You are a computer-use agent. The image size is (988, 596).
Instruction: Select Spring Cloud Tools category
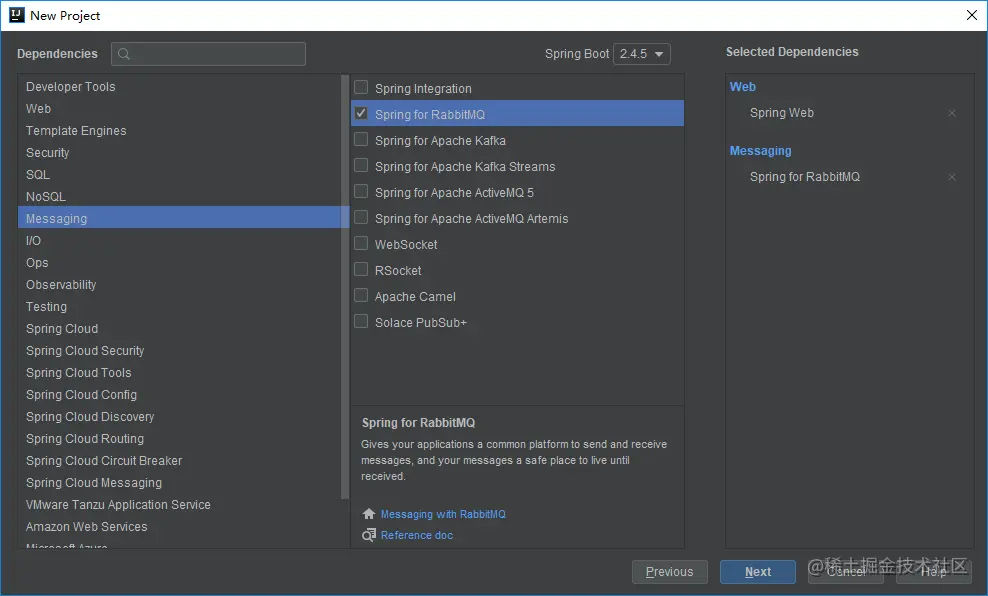179,373
